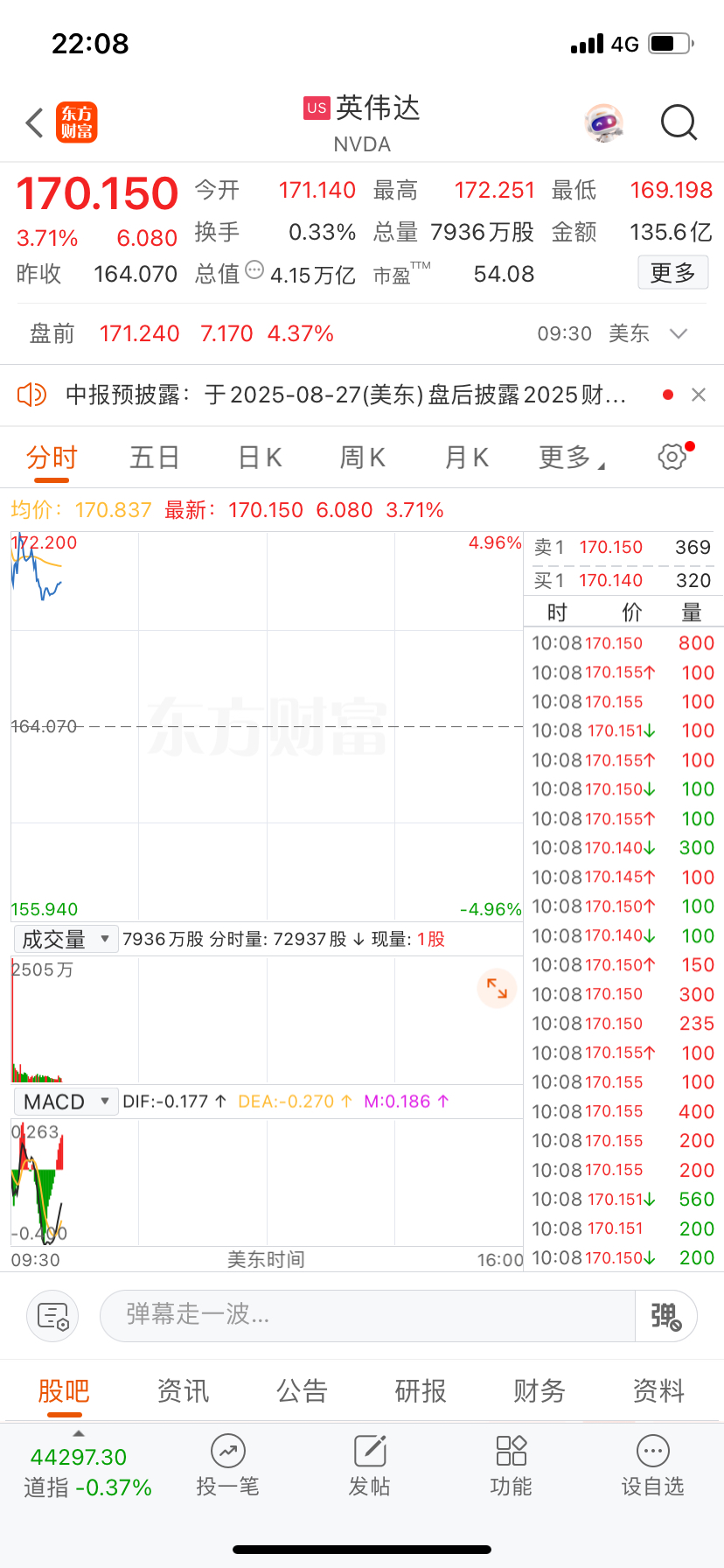Switch to the 日K tab
Viewport: 724px width, 1568px height.
(260, 458)
